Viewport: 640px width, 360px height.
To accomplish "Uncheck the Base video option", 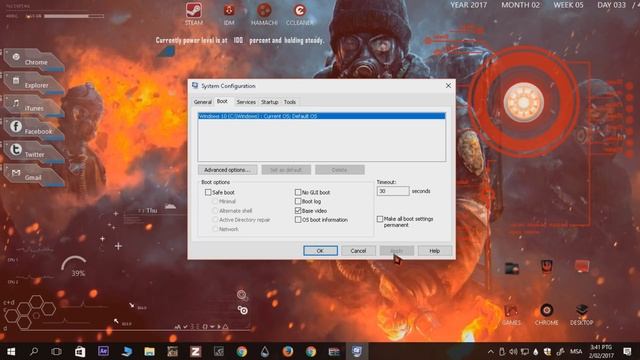I will coord(298,211).
